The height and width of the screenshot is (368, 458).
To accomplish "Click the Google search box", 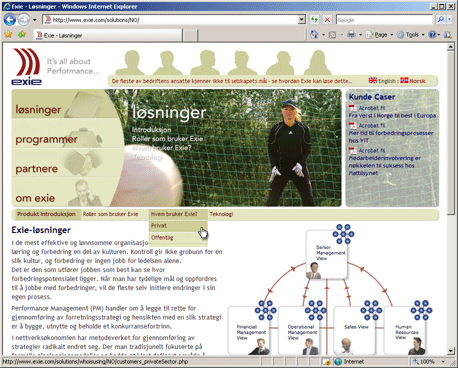I will [384, 20].
